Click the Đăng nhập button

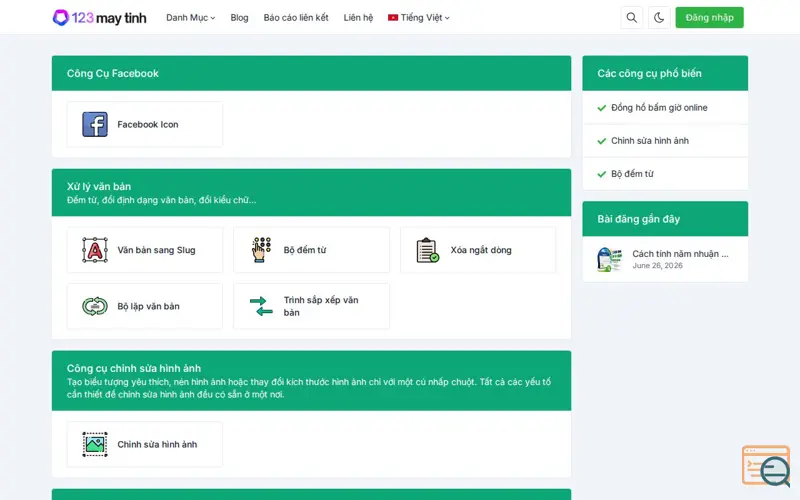(709, 18)
